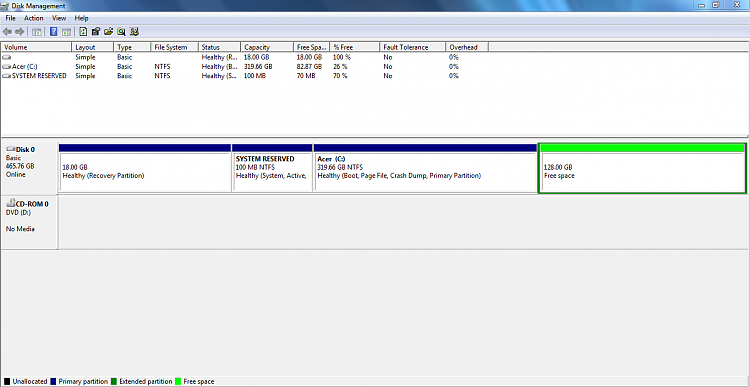Click the black Unallocated legend swatch
This screenshot has width=750, height=387.
point(6,382)
